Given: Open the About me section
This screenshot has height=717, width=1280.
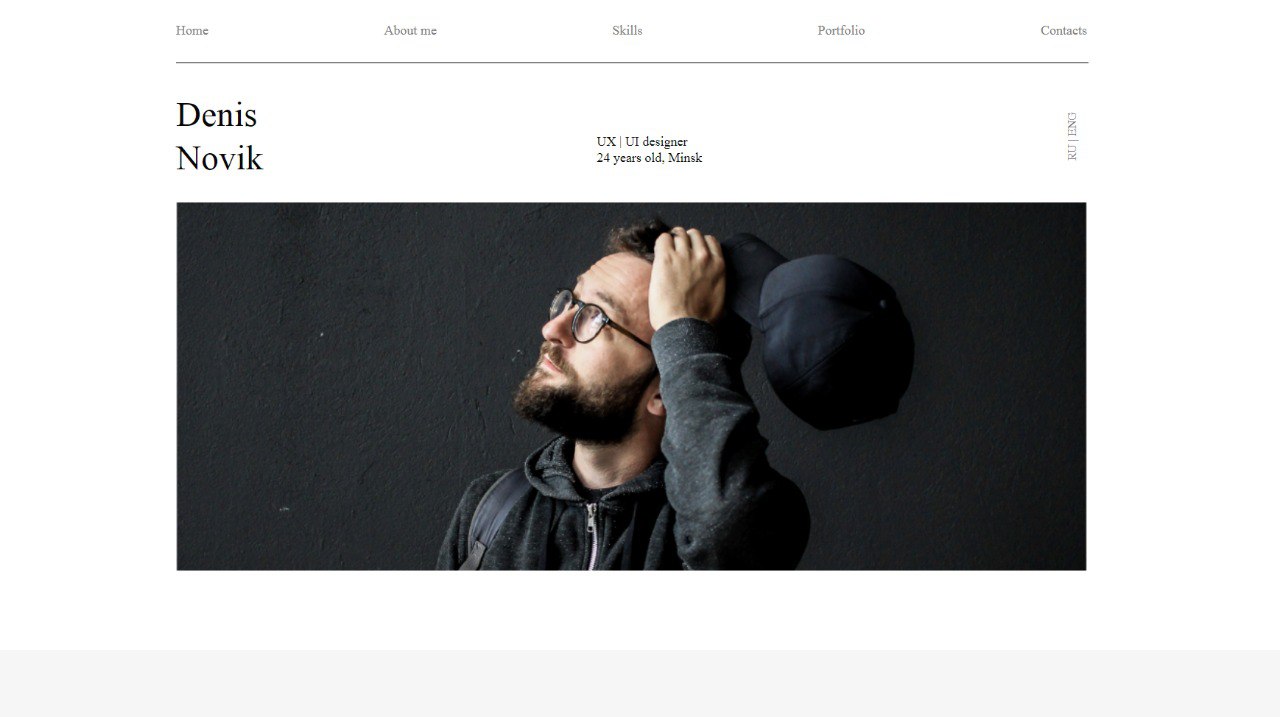Looking at the screenshot, I should [410, 31].
